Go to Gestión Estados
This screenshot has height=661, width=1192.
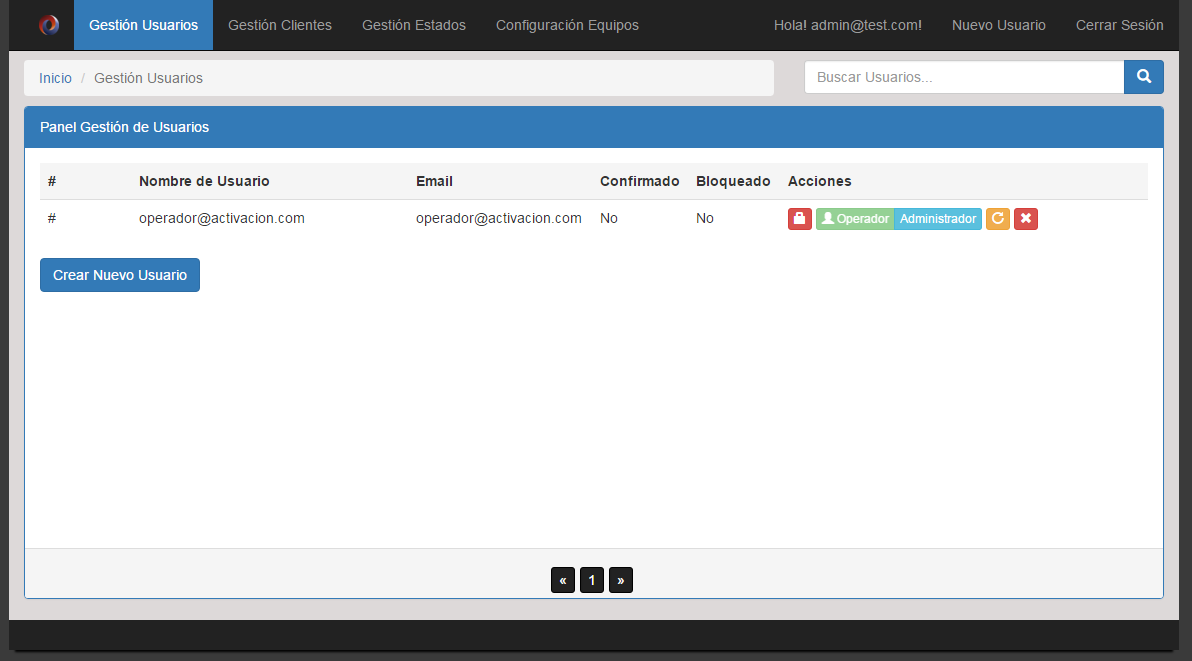(414, 25)
